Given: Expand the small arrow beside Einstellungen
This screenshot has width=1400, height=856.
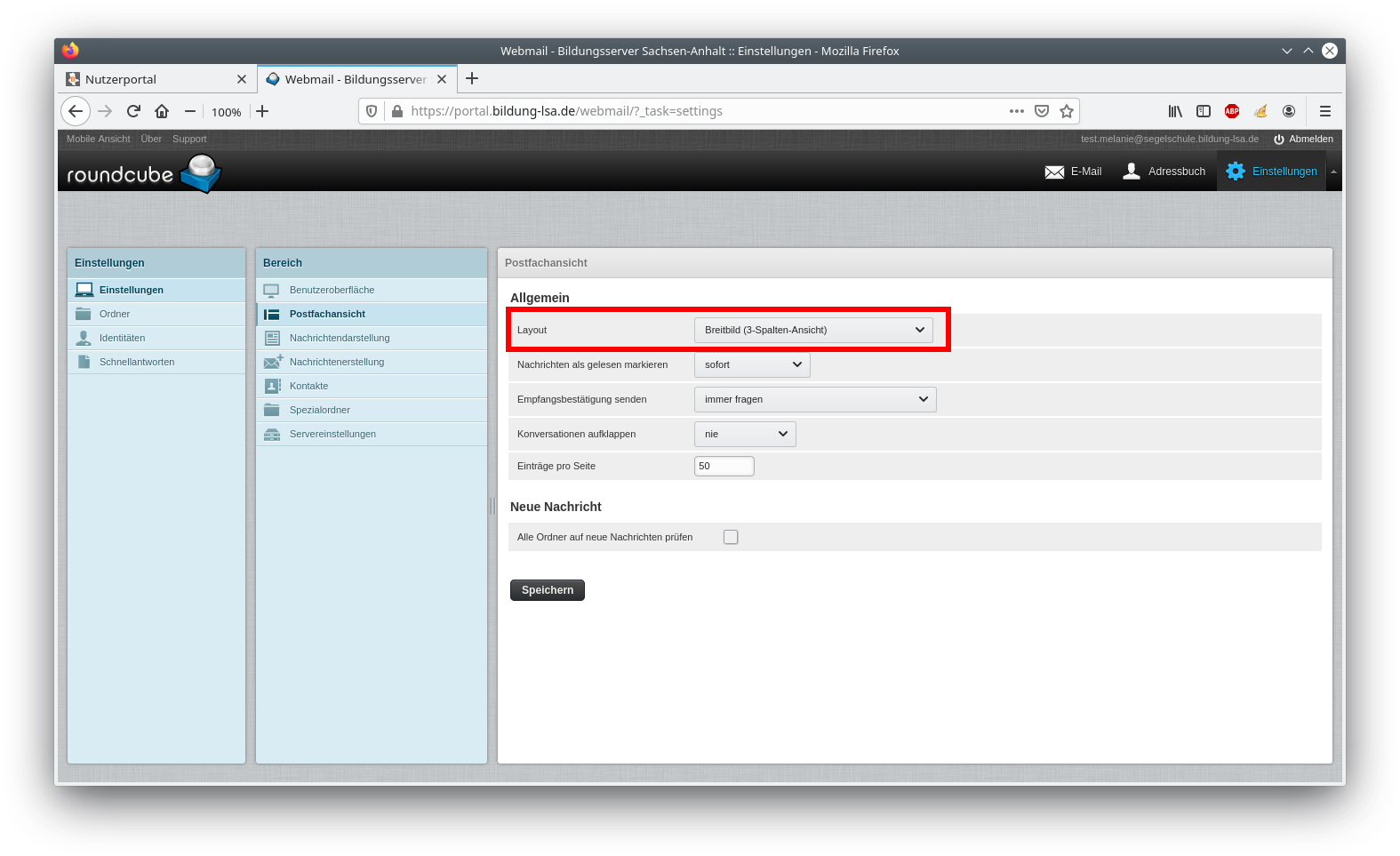Looking at the screenshot, I should (x=1333, y=172).
